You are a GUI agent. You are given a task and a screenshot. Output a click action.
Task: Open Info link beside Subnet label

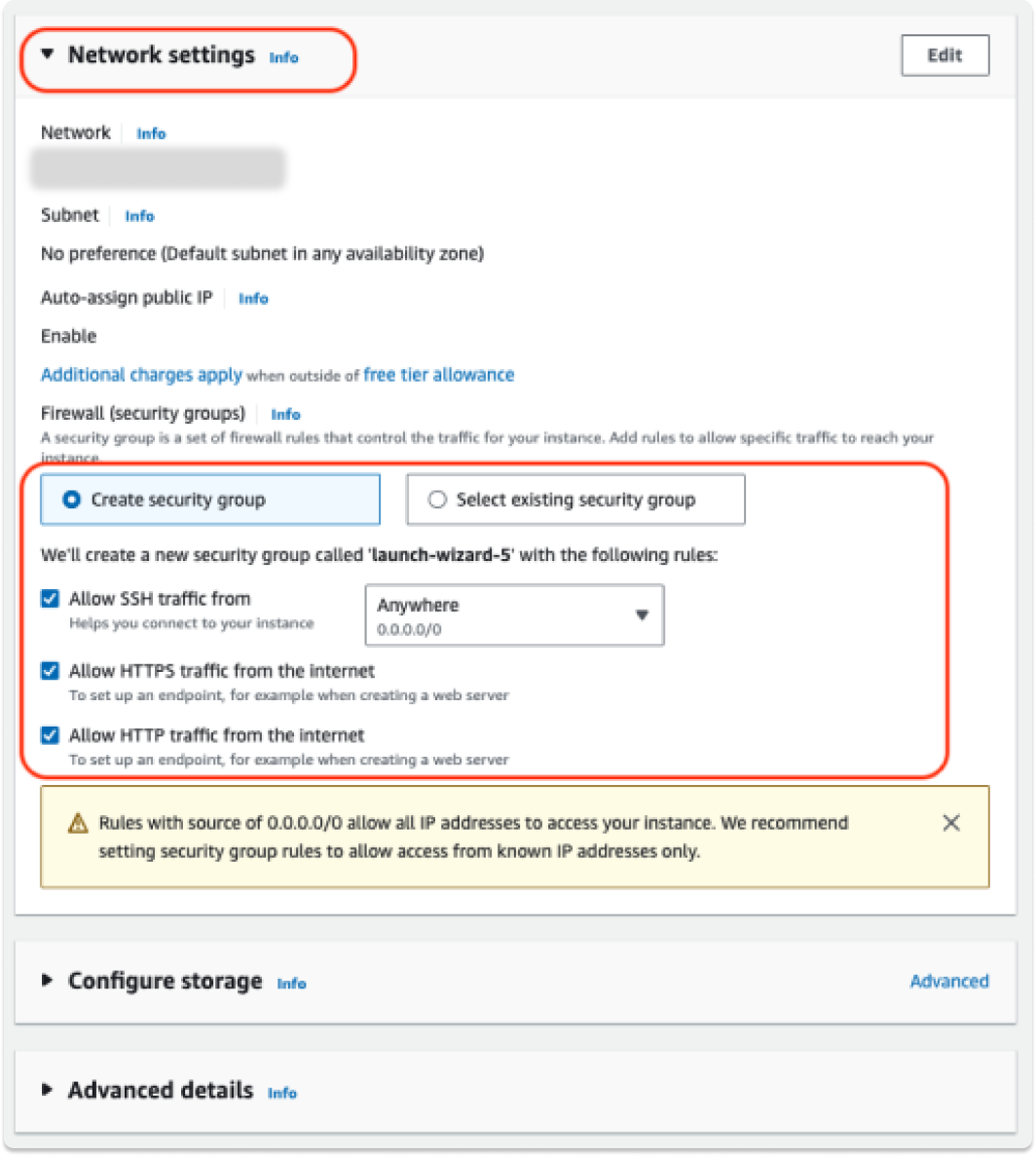click(x=139, y=216)
